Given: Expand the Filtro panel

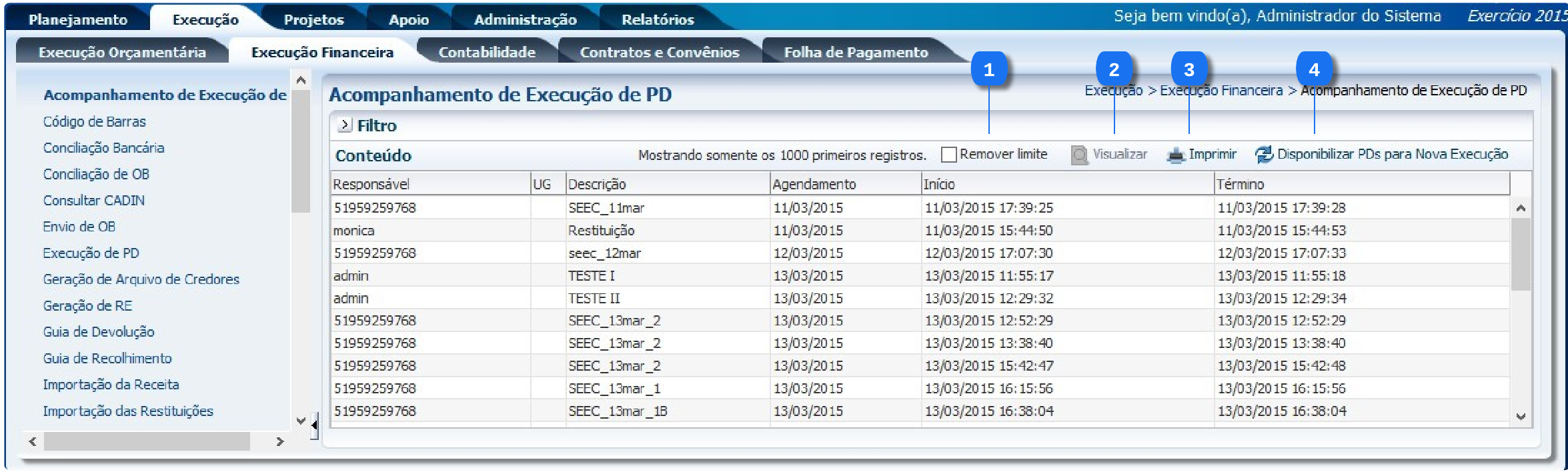Looking at the screenshot, I should (x=345, y=125).
